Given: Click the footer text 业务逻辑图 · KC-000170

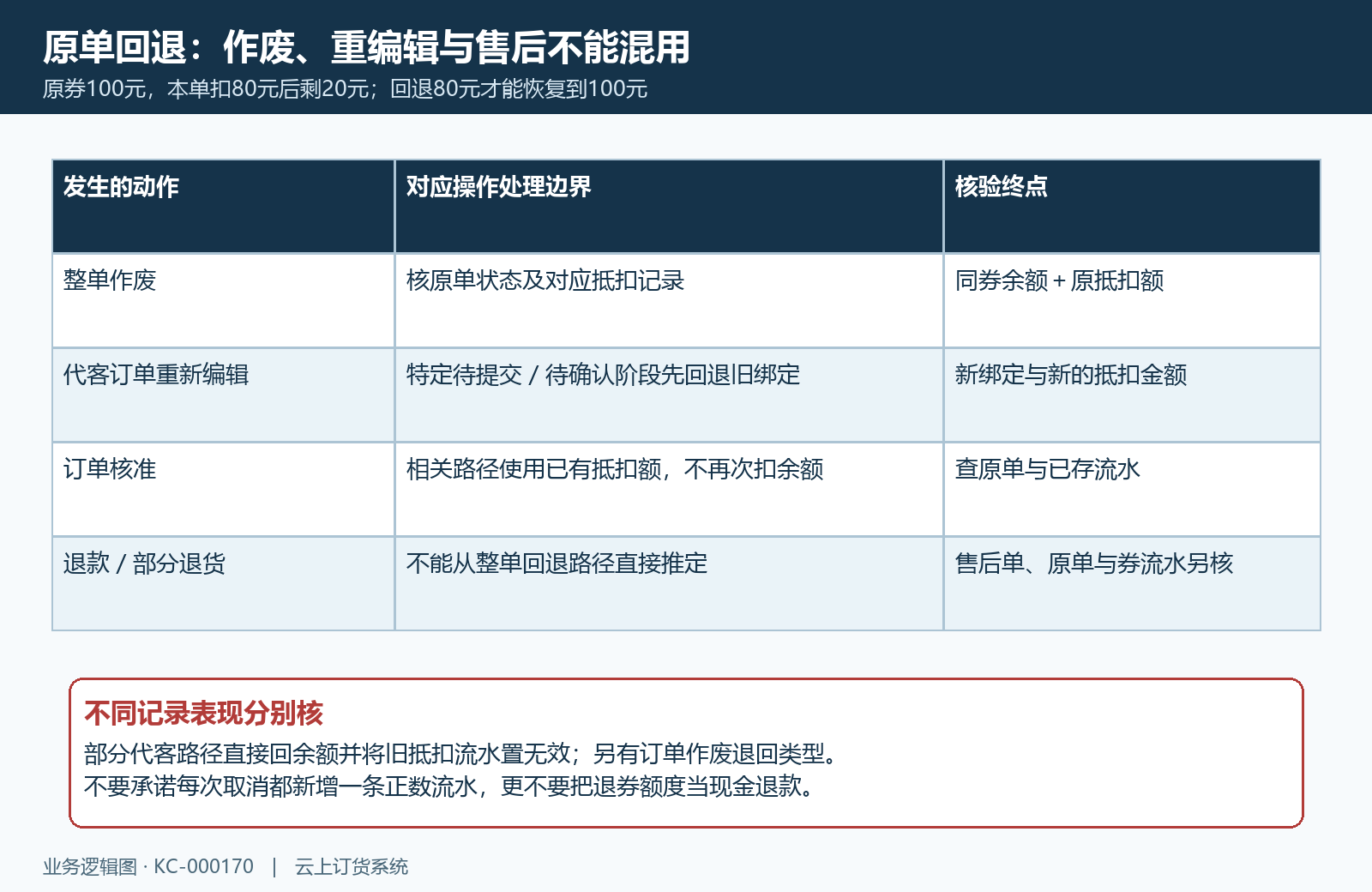Looking at the screenshot, I should (x=148, y=866).
